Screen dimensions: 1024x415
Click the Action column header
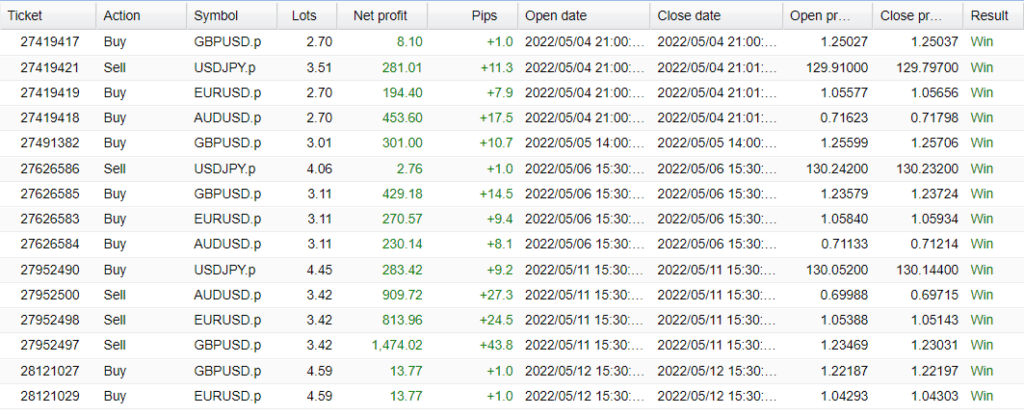point(122,16)
